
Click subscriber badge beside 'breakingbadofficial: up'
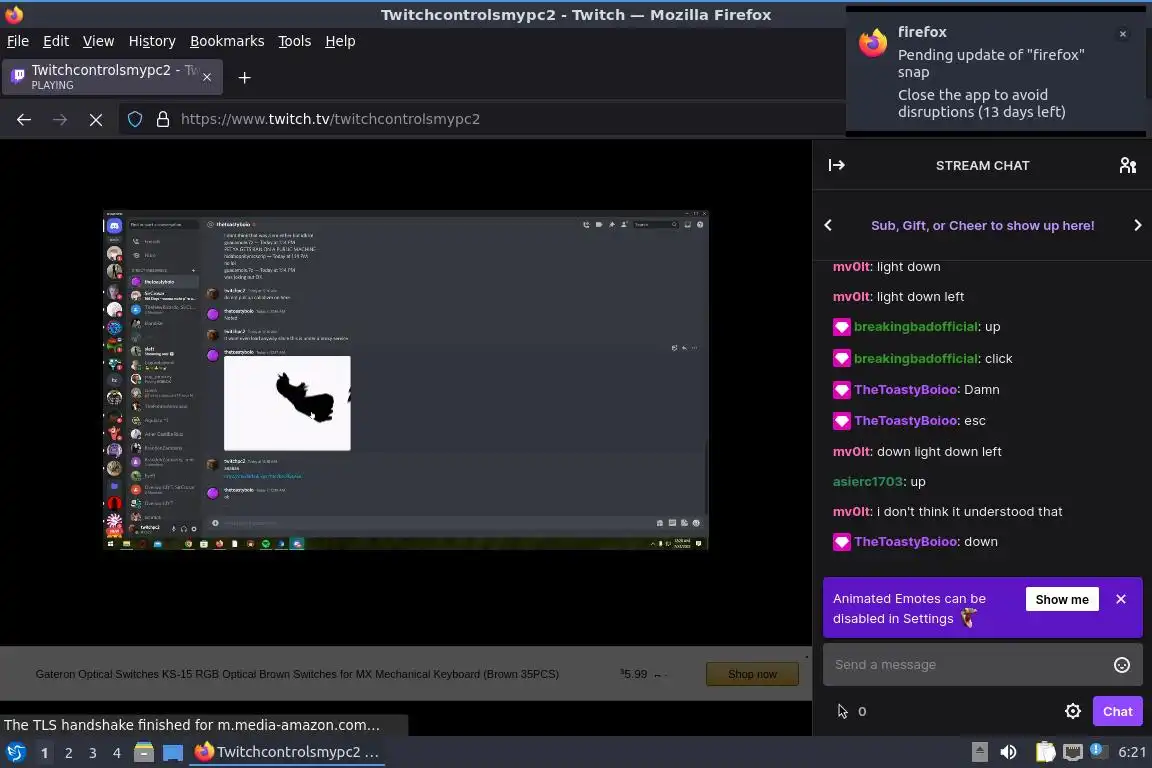click(841, 327)
